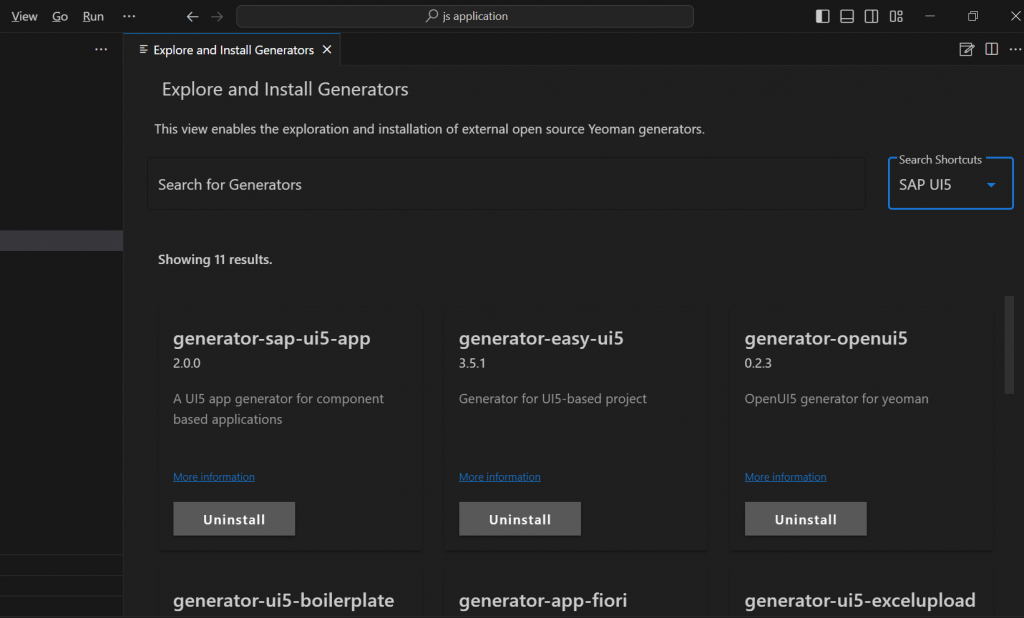Open the editor more actions menu
This screenshot has height=618, width=1024.
(1015, 49)
